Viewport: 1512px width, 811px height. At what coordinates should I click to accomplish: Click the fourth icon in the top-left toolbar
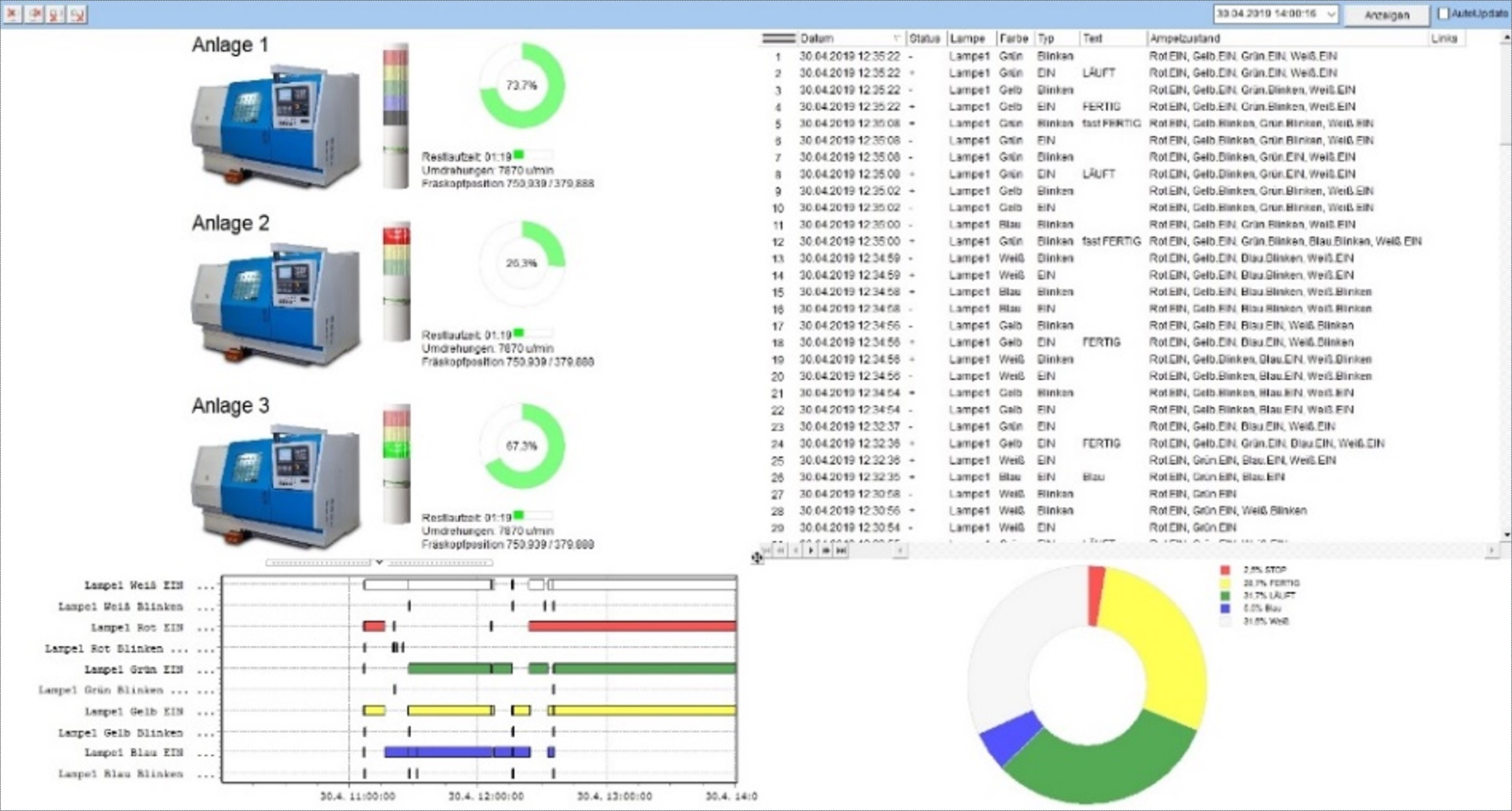click(x=77, y=15)
